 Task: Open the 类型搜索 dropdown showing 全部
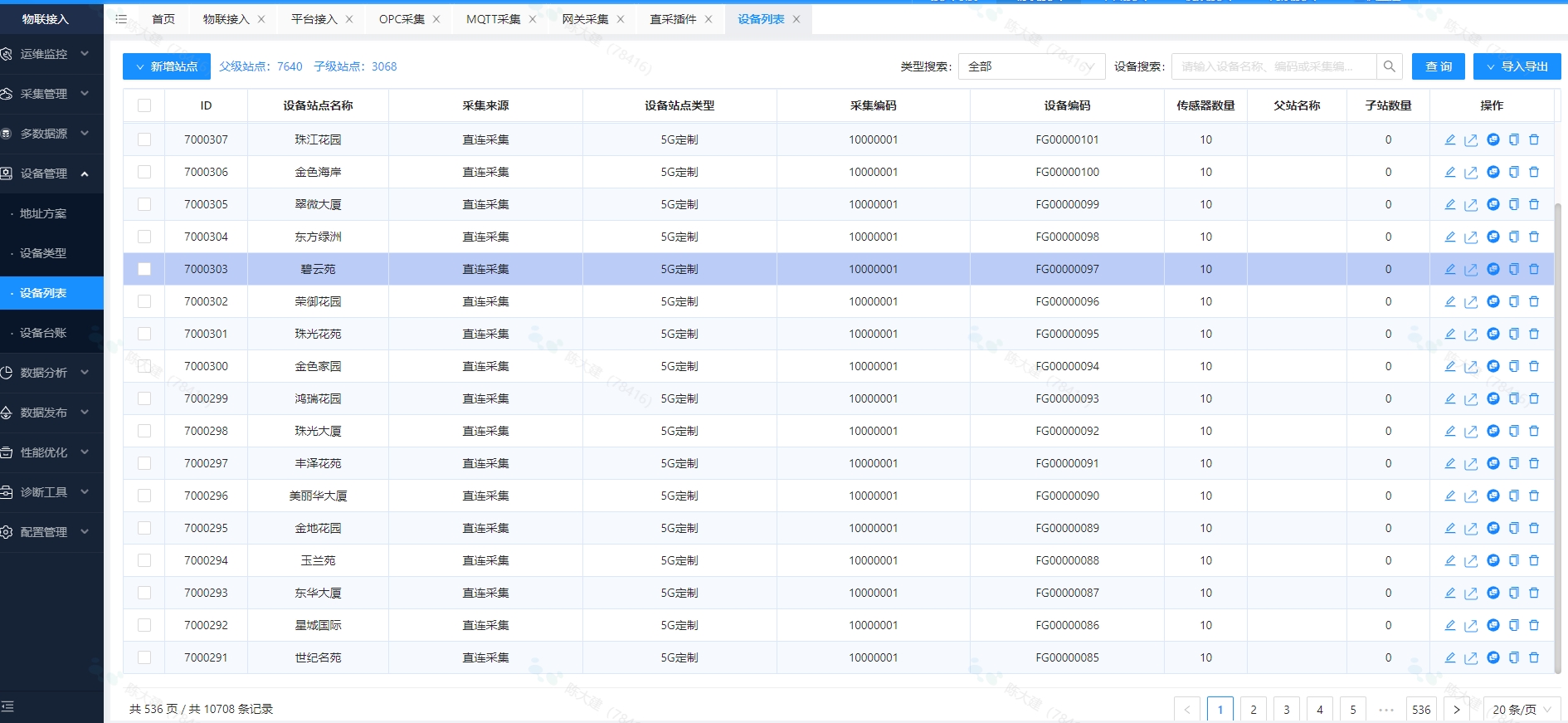[1031, 66]
